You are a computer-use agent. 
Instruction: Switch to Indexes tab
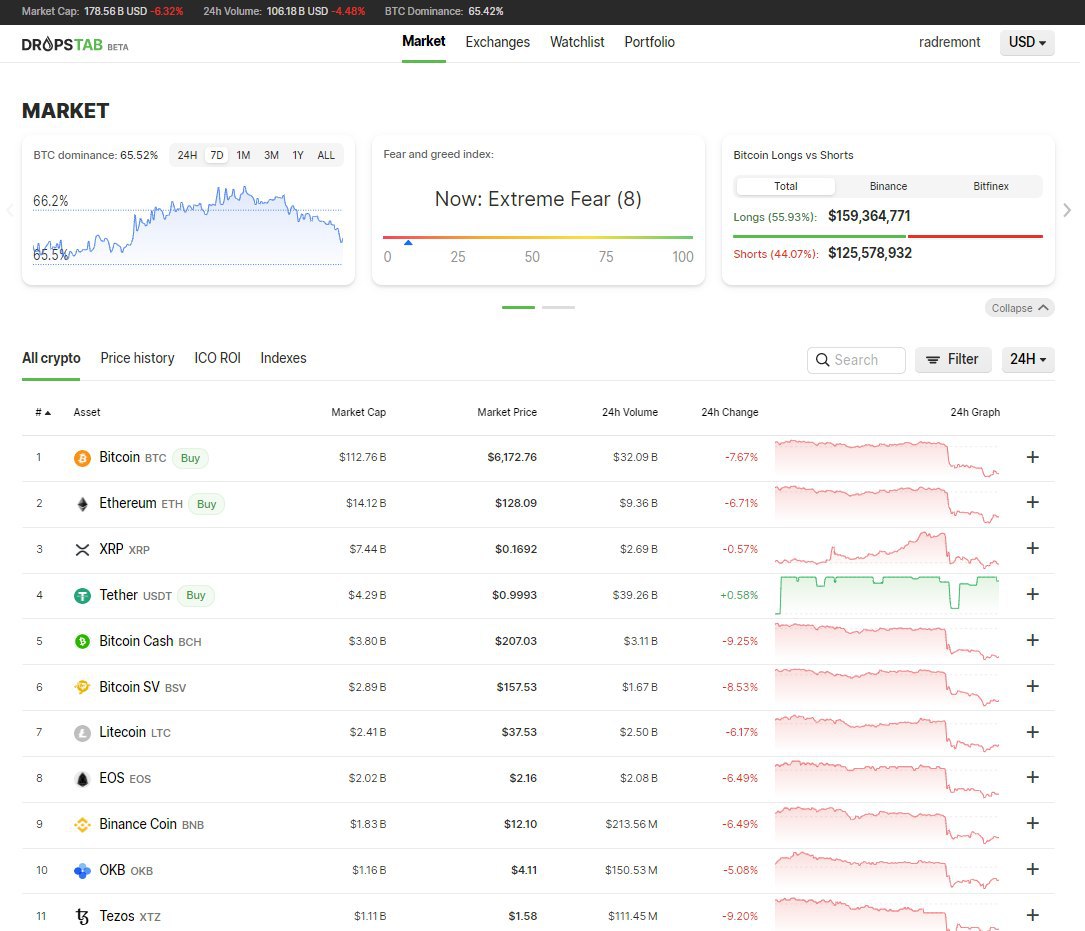[283, 359]
